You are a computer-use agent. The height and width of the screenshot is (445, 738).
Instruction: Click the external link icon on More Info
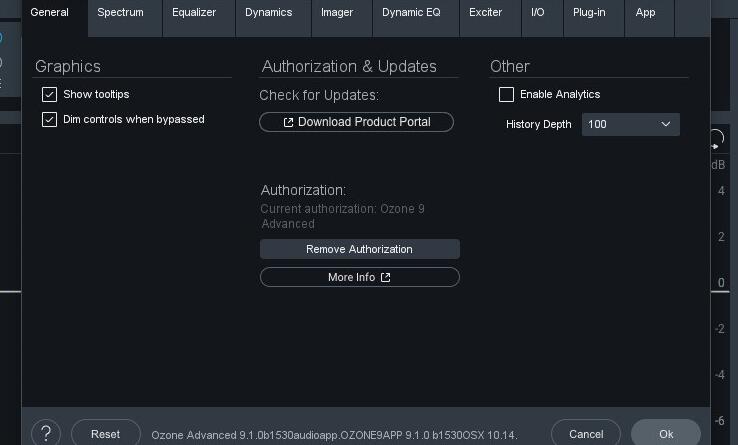[x=385, y=277]
